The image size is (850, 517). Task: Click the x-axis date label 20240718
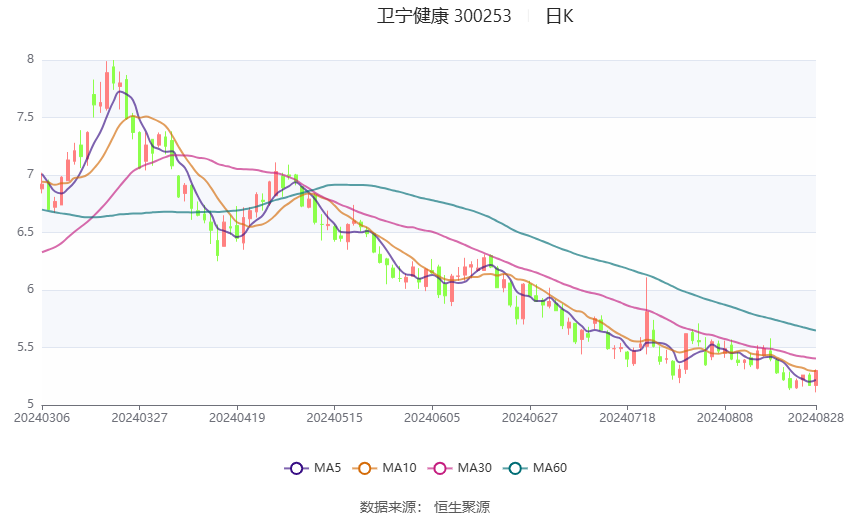627,418
